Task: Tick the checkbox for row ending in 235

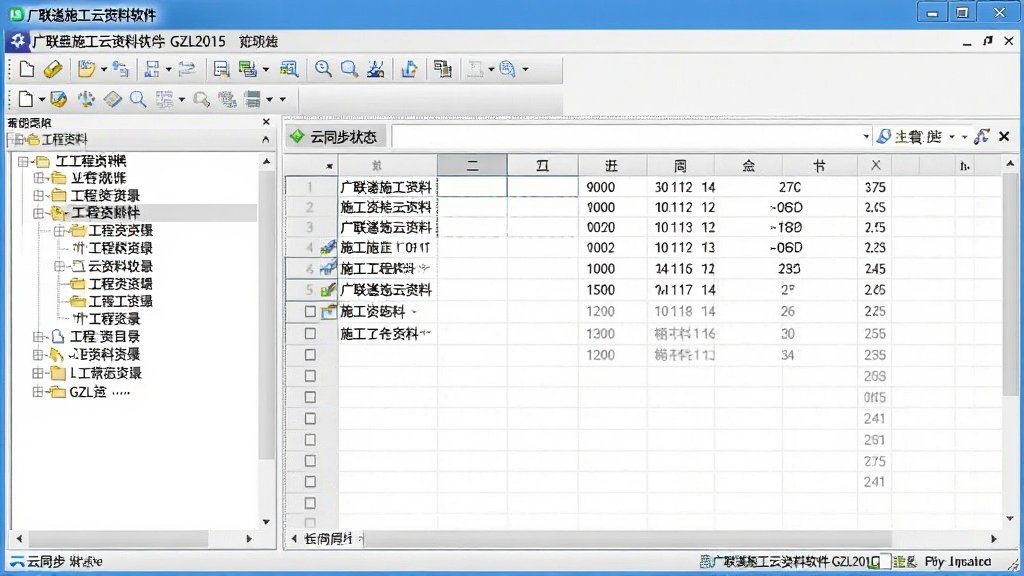Action: coord(310,355)
